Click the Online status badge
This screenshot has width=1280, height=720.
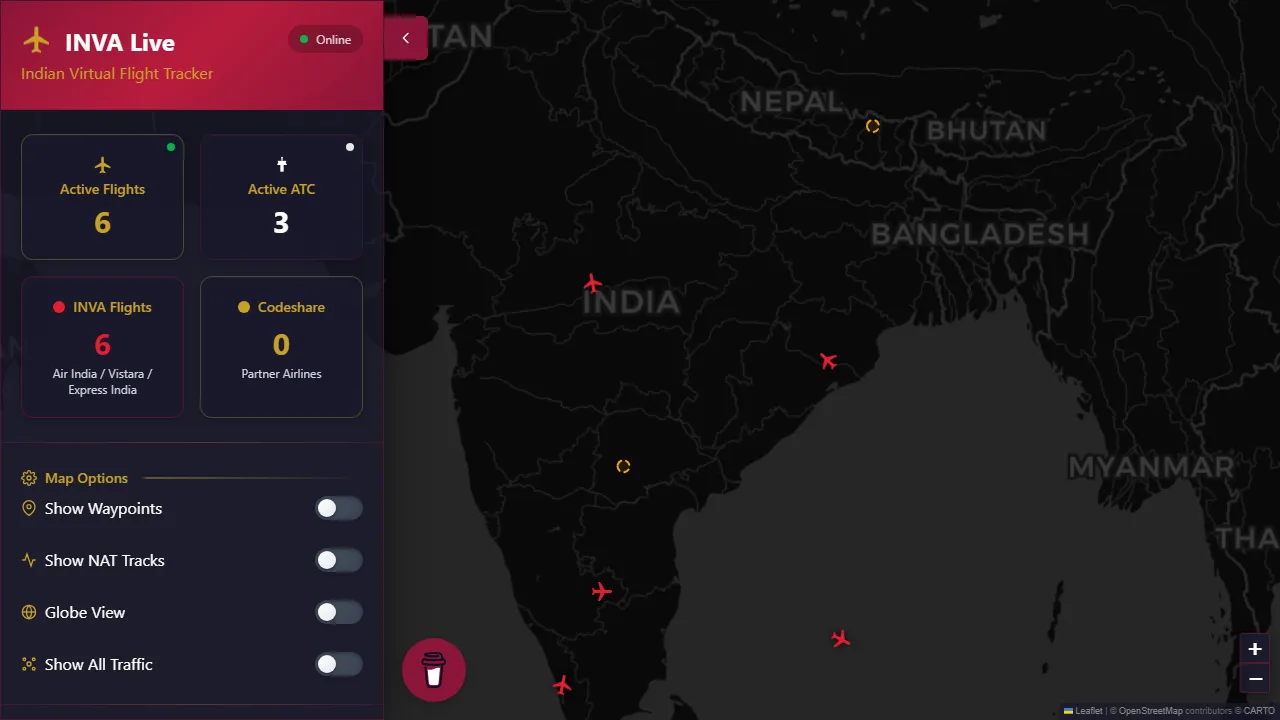point(325,39)
